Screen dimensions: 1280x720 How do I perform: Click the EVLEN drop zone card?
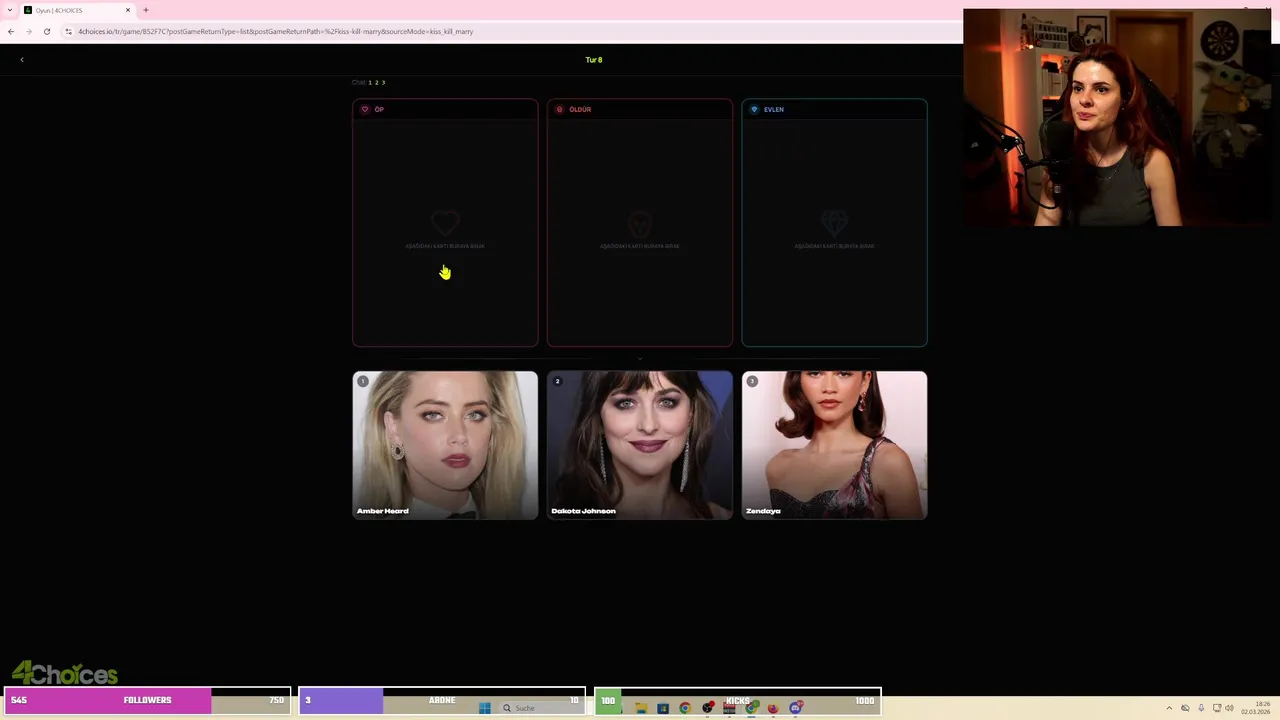(834, 223)
